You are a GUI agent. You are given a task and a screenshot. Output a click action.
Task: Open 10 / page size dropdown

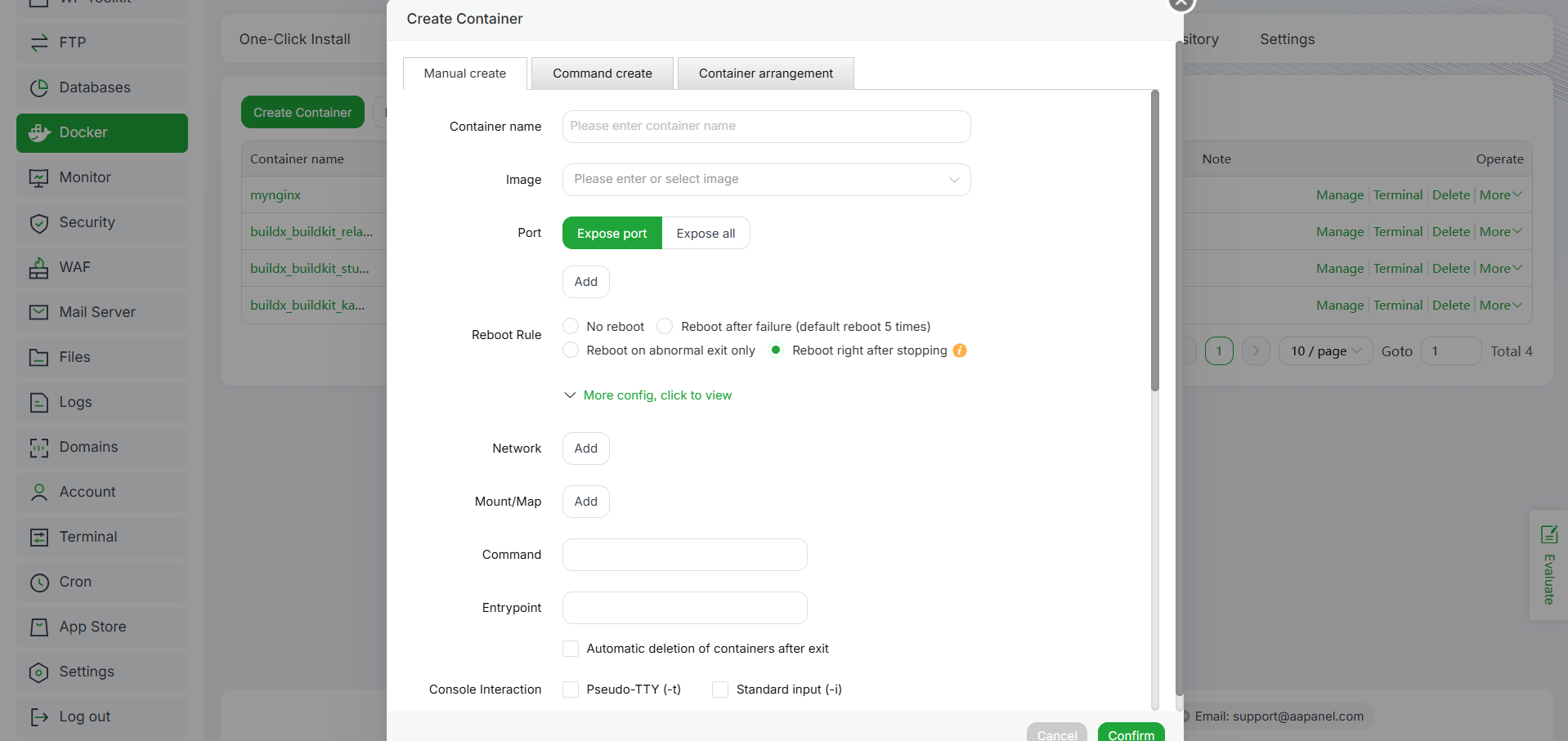(1325, 351)
